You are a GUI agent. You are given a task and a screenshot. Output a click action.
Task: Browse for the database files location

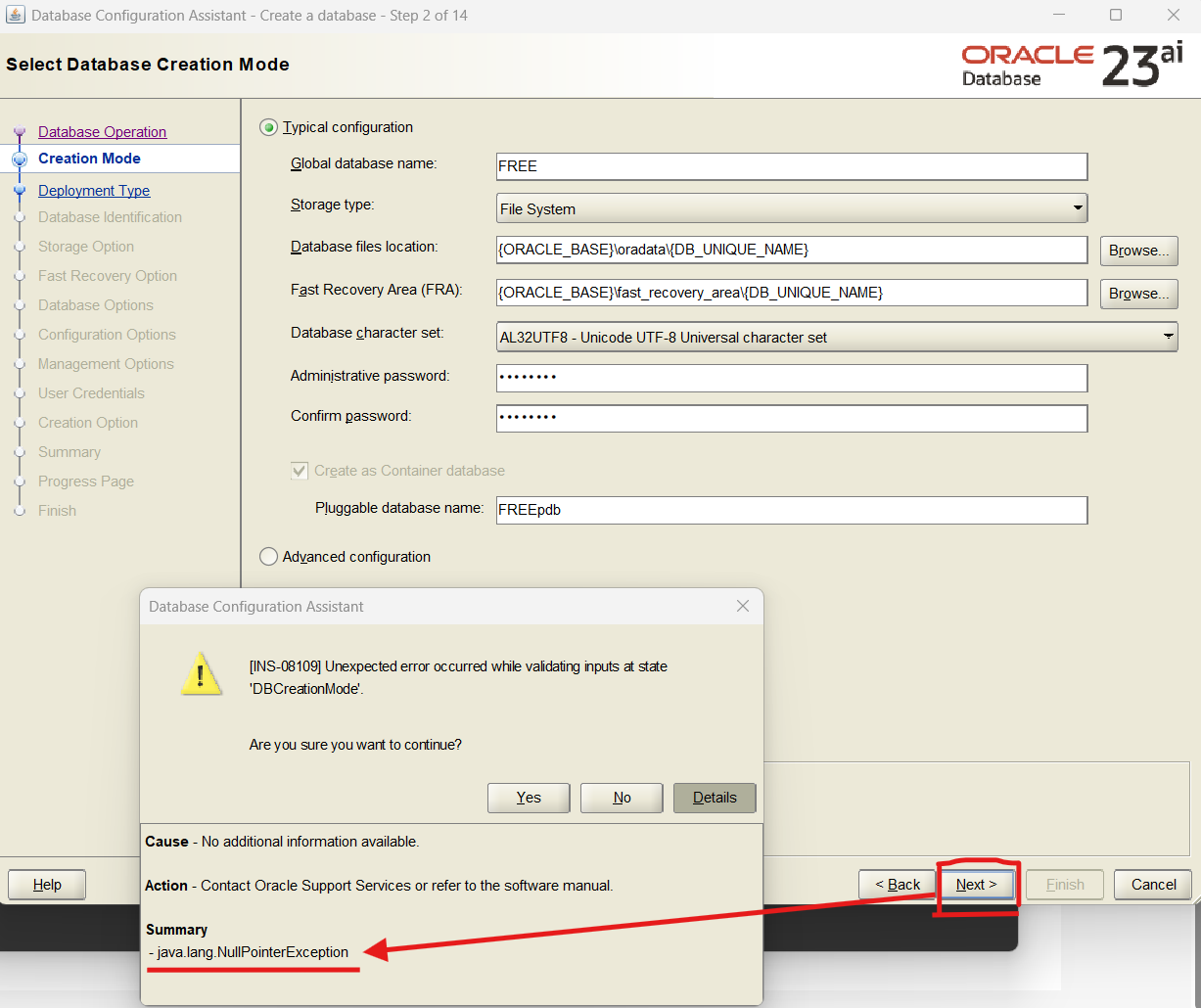point(1139,251)
